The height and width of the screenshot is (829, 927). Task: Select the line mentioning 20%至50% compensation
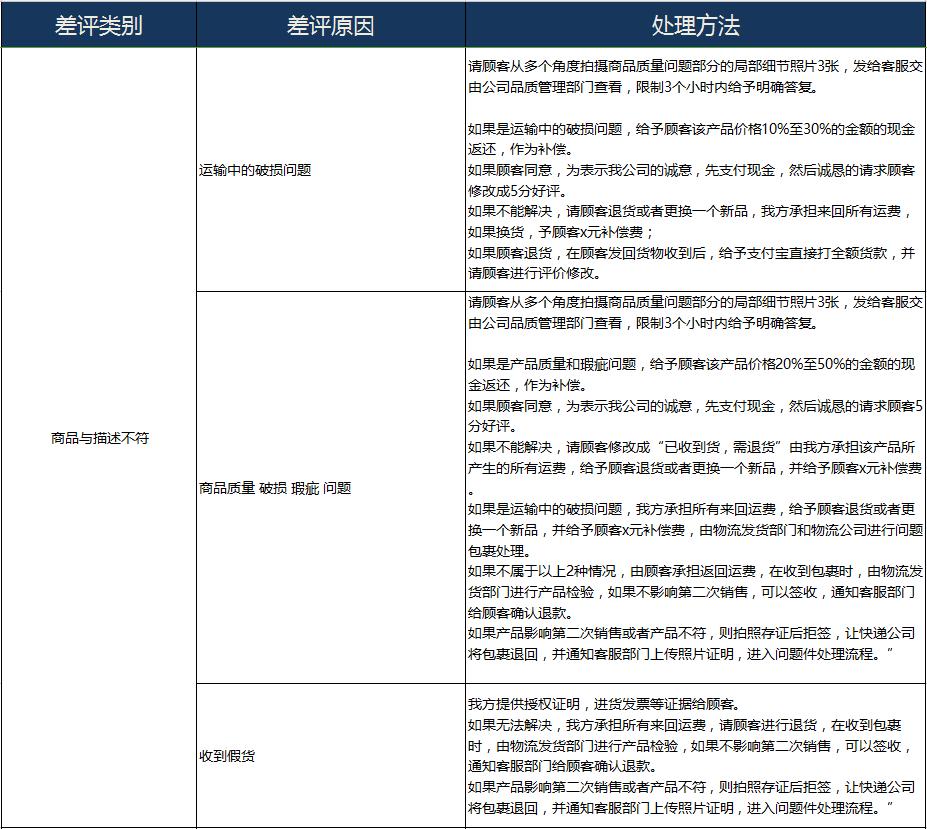point(690,363)
